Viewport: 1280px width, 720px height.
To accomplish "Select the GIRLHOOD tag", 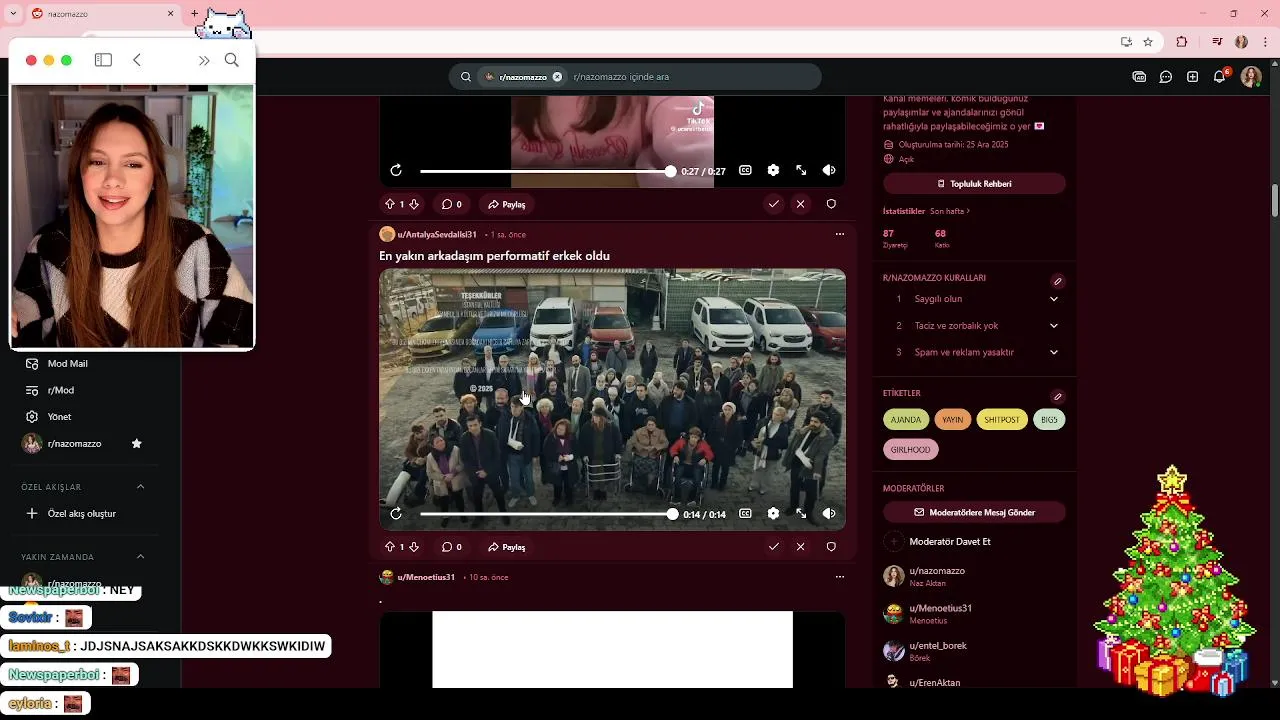I will [x=910, y=450].
